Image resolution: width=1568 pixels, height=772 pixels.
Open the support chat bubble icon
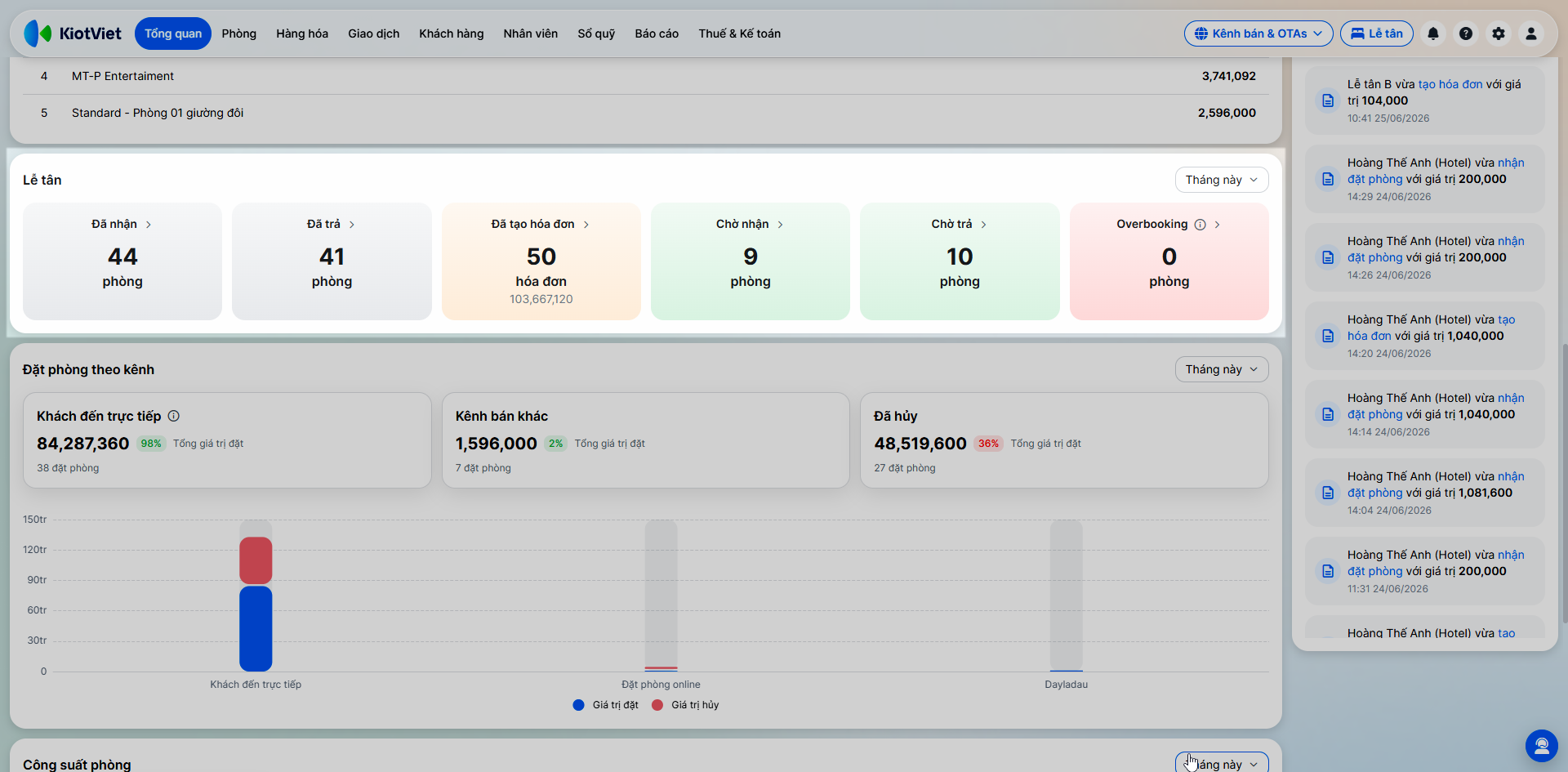1542,746
